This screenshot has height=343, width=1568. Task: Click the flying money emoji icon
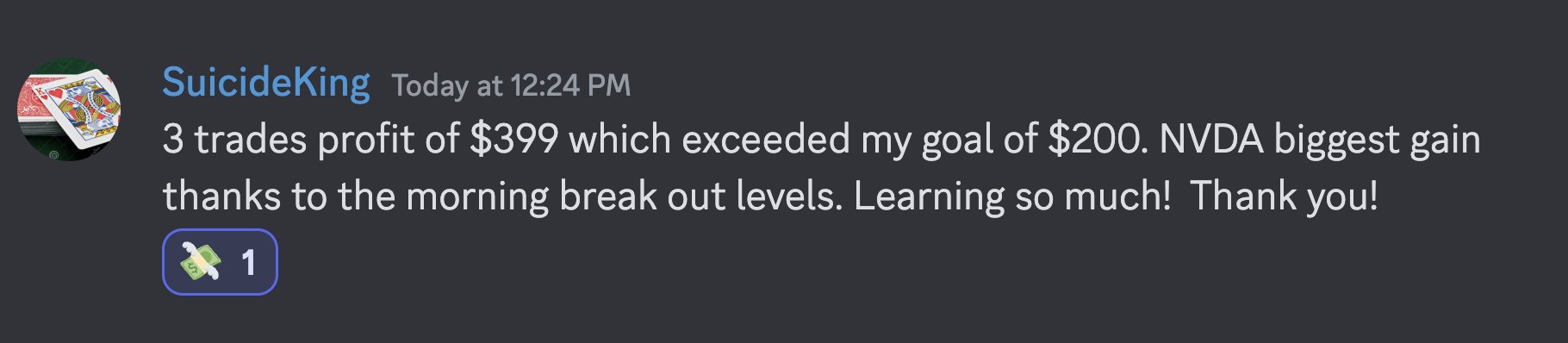coord(200,262)
